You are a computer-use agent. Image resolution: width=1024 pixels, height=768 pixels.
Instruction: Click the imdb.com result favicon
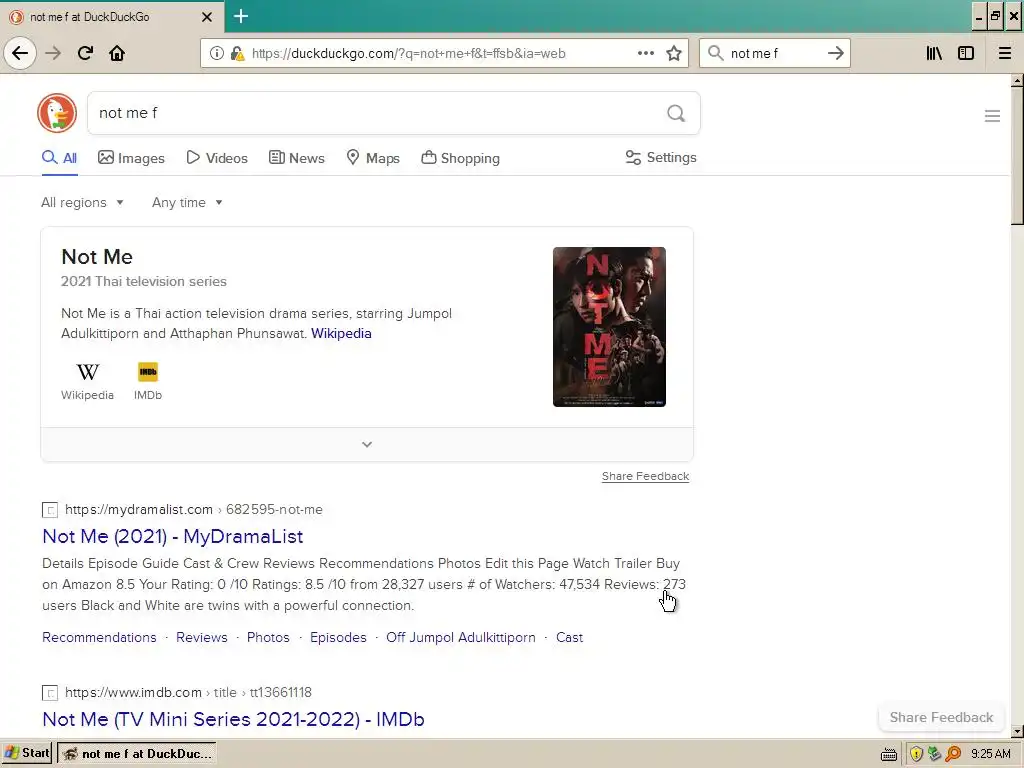50,693
